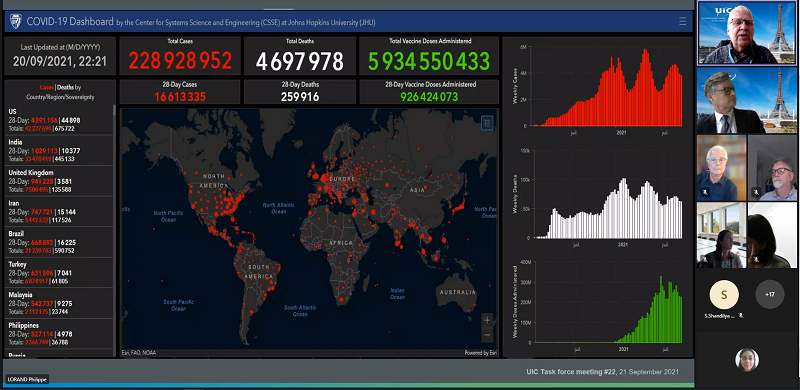This screenshot has width=800, height=390.
Task: Open the Powered by Esri link
Action: point(480,353)
